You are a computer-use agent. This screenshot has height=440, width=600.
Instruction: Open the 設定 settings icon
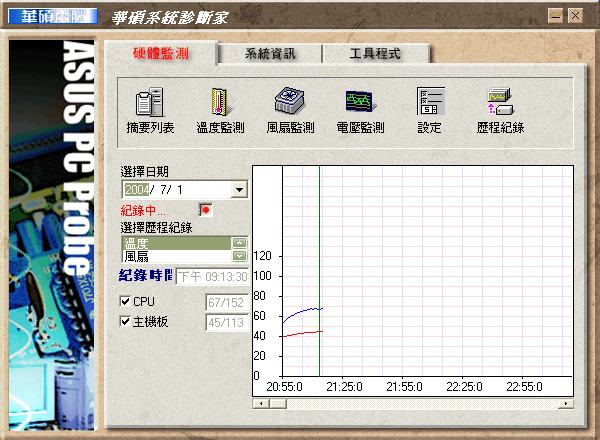point(430,111)
